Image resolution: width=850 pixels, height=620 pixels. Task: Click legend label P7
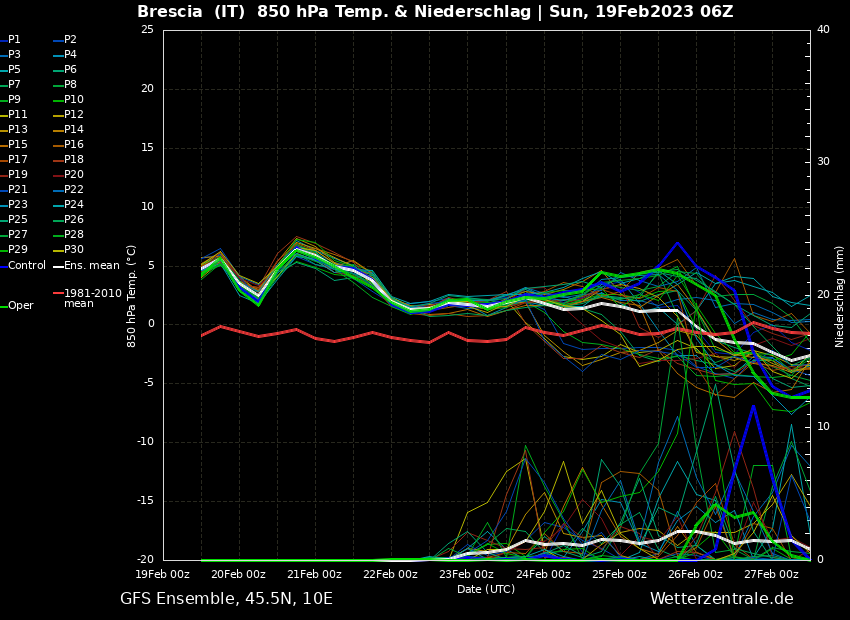point(14,85)
